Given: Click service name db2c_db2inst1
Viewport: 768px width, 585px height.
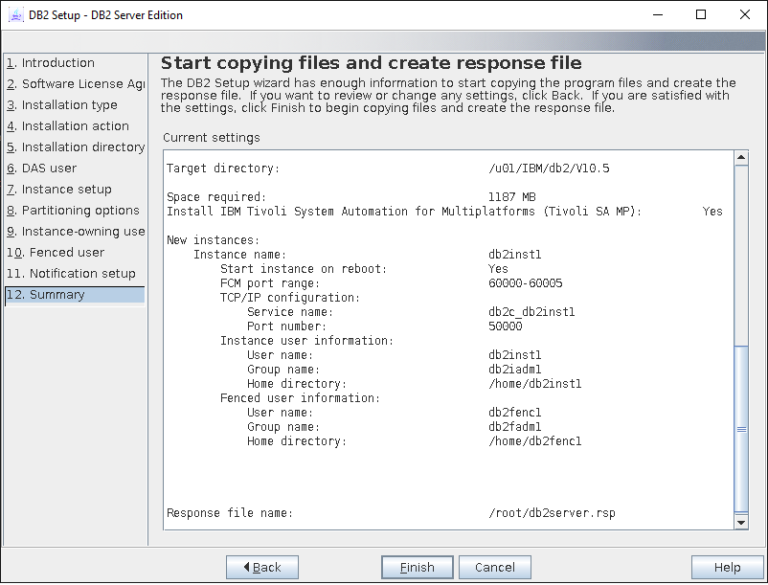Looking at the screenshot, I should point(531,312).
